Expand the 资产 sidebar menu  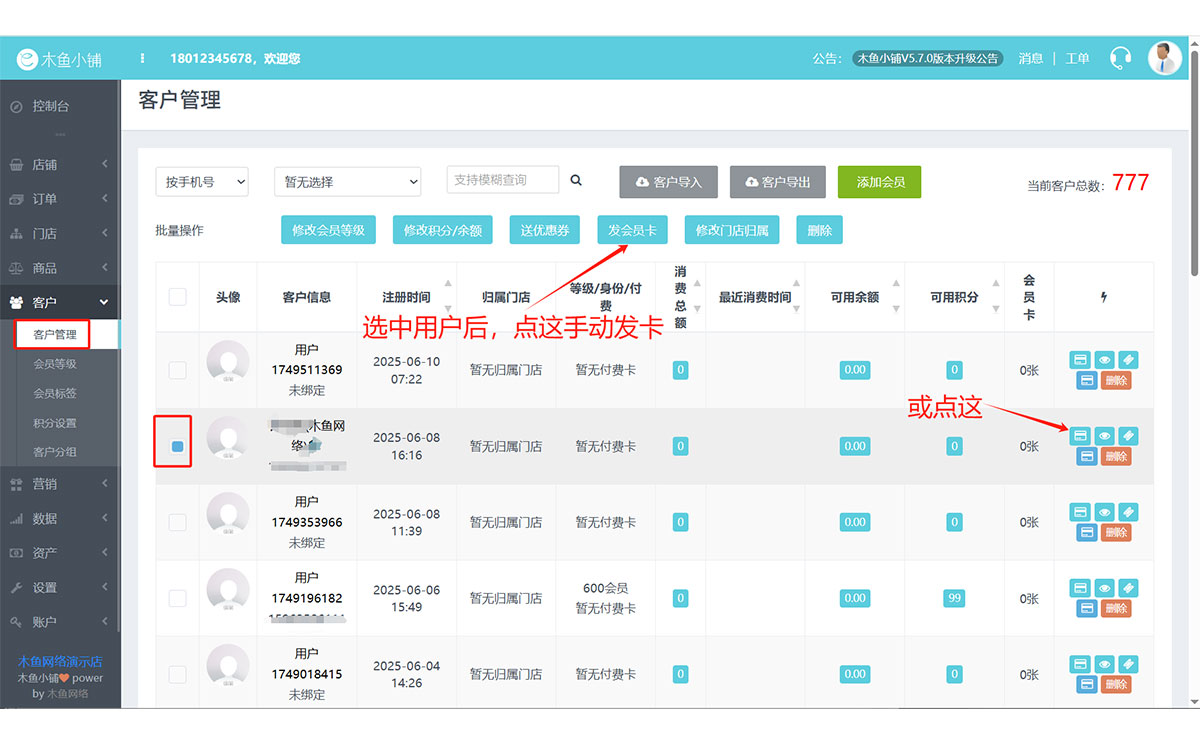point(60,553)
